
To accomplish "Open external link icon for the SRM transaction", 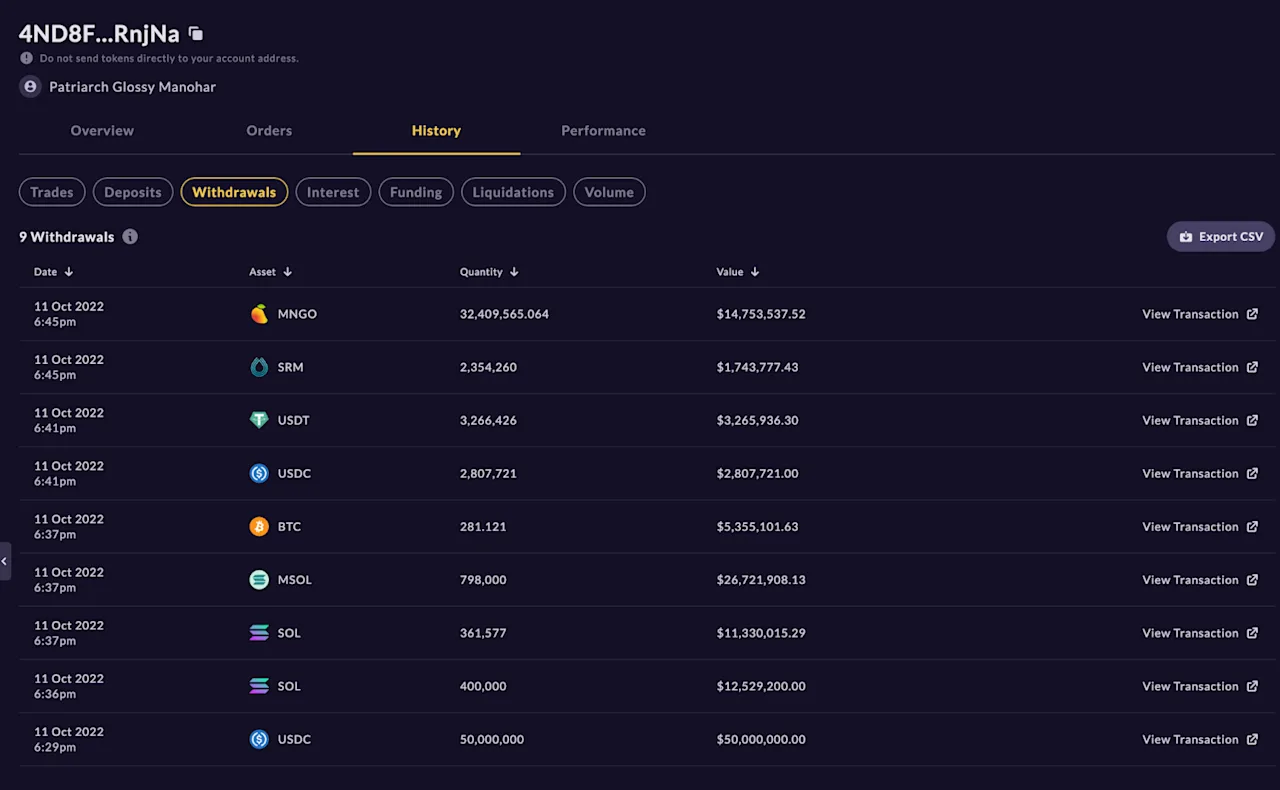I will [1252, 367].
